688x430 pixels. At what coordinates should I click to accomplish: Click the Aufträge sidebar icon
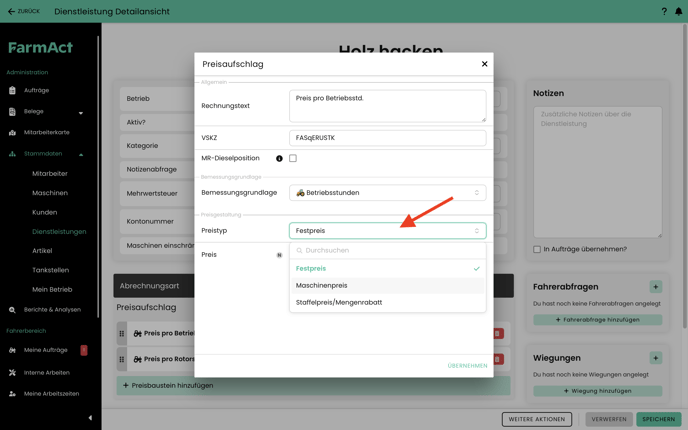point(12,90)
